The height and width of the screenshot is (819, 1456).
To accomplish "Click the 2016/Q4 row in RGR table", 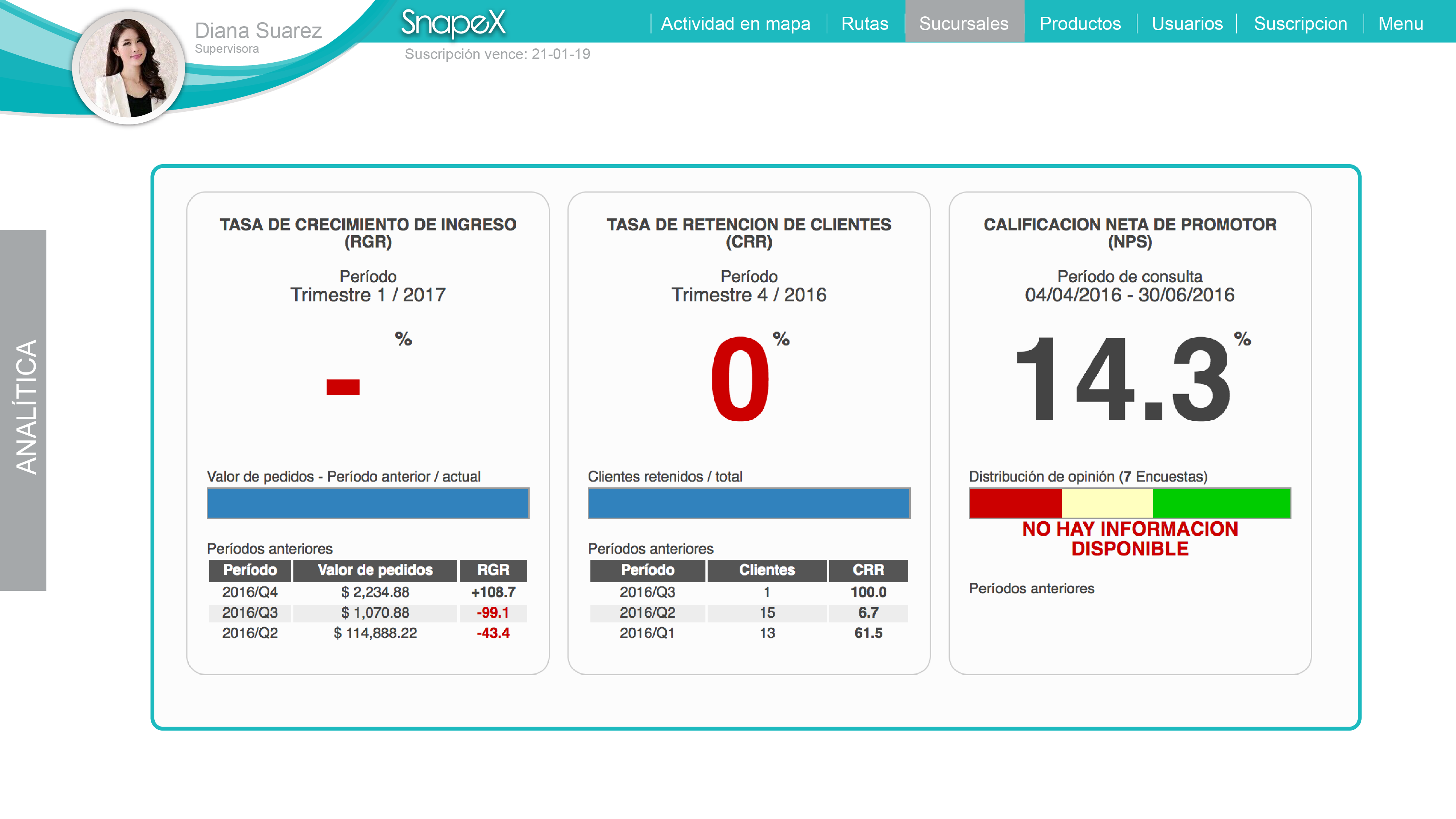I will (368, 592).
